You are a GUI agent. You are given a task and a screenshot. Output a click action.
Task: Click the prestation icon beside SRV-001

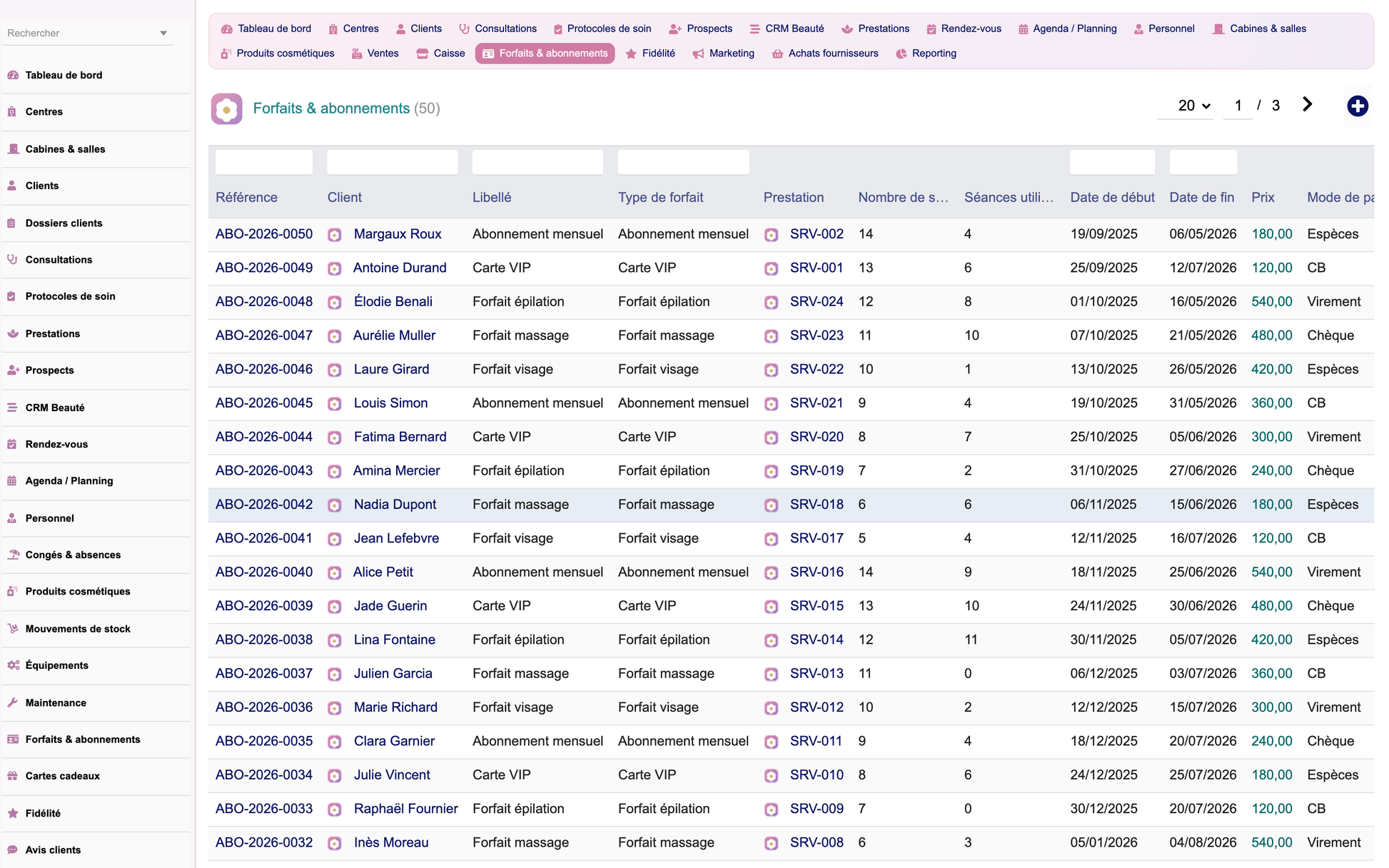pyautogui.click(x=771, y=268)
